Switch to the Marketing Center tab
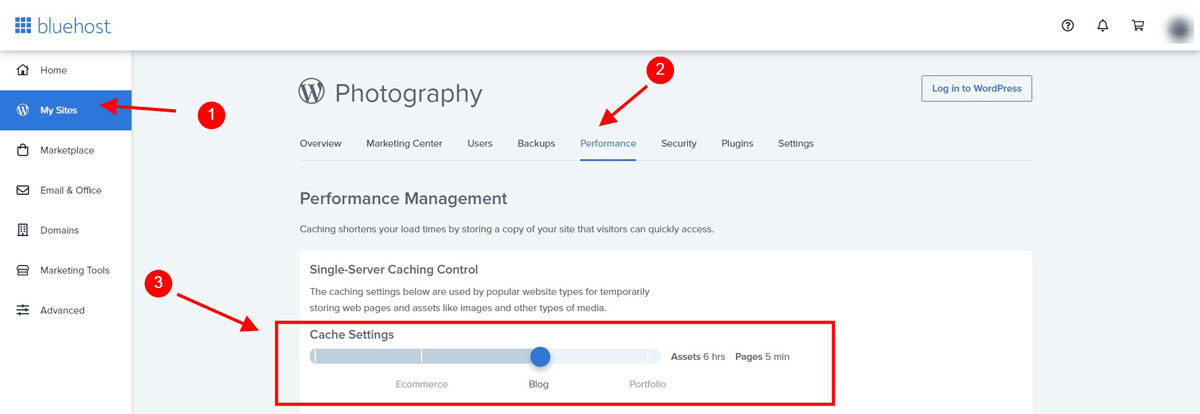This screenshot has width=1200, height=414. pyautogui.click(x=404, y=143)
